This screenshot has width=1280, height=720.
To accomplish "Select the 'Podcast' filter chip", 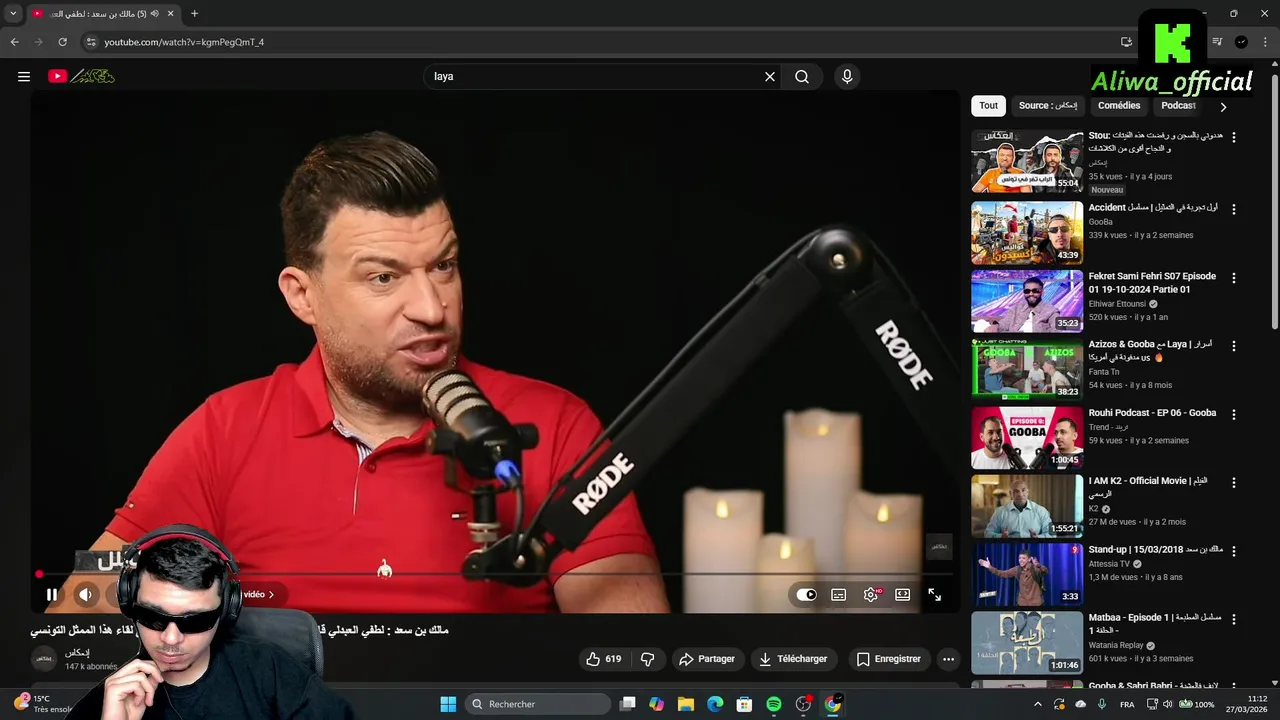I will (x=1178, y=105).
